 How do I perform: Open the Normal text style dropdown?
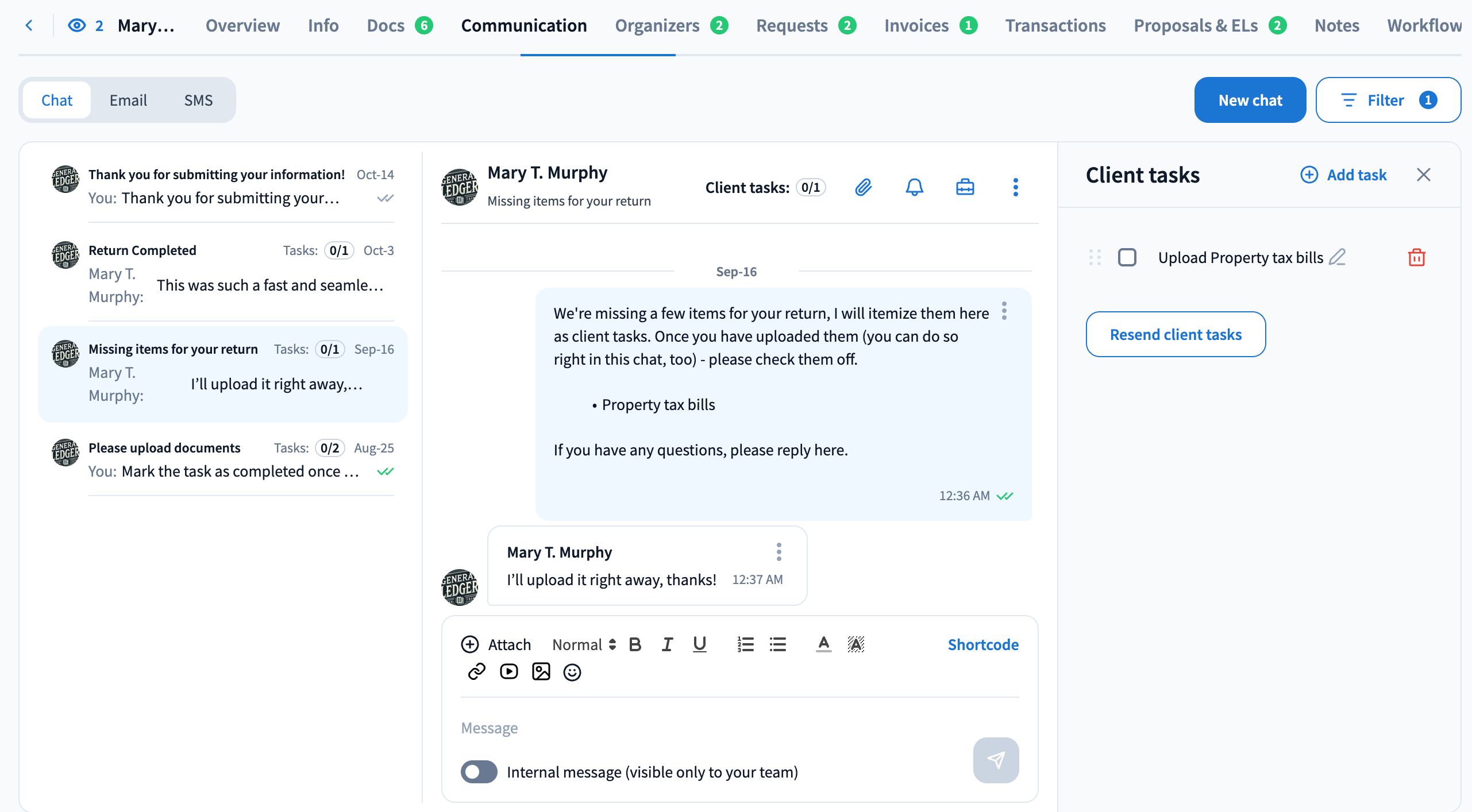583,644
